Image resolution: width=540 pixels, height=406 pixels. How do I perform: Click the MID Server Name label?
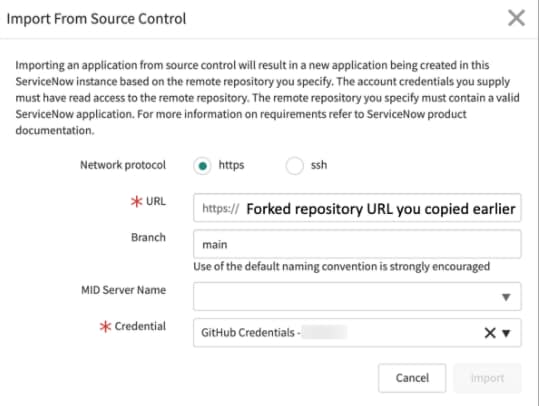tap(123, 290)
